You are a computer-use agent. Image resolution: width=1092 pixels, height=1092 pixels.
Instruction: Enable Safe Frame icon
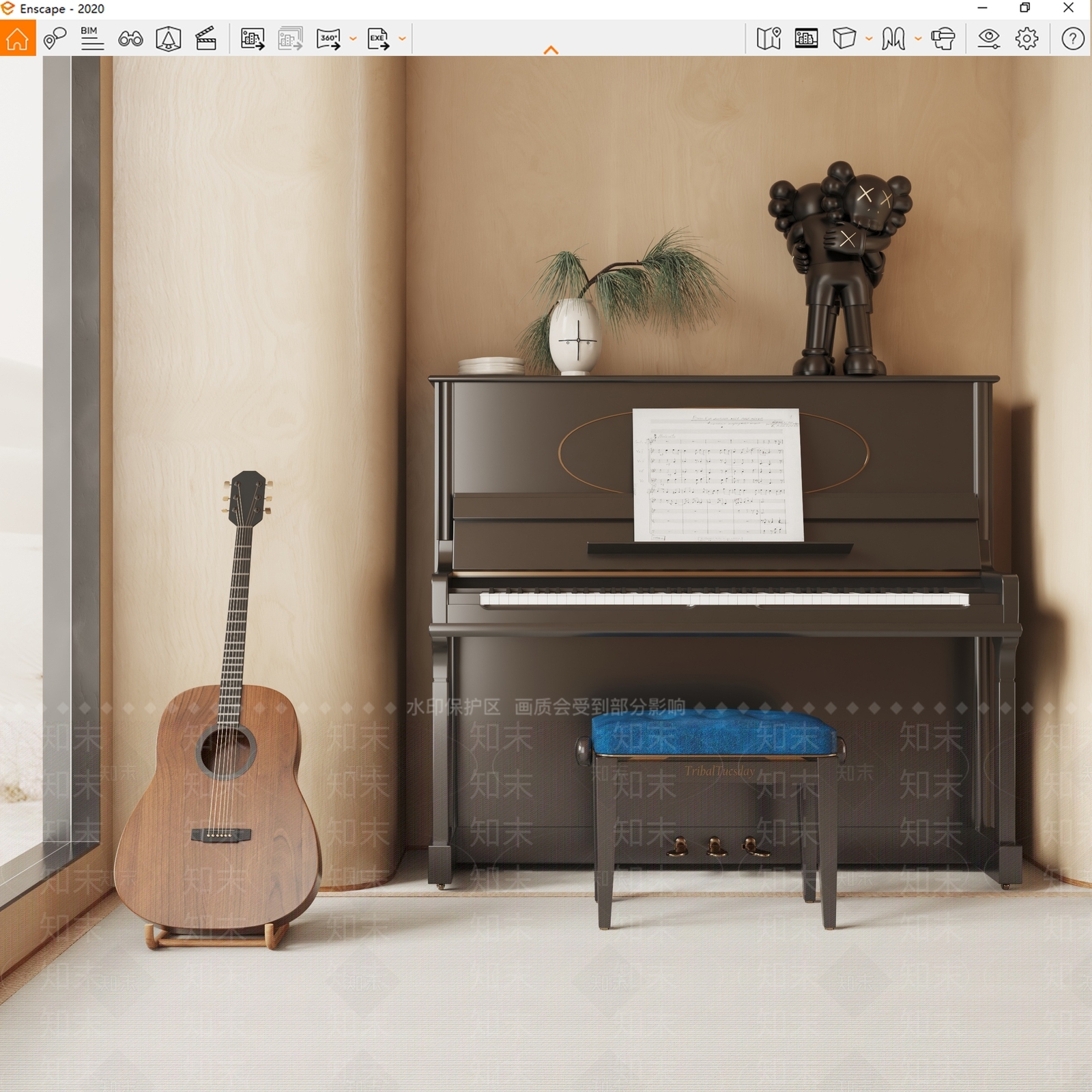click(x=169, y=38)
